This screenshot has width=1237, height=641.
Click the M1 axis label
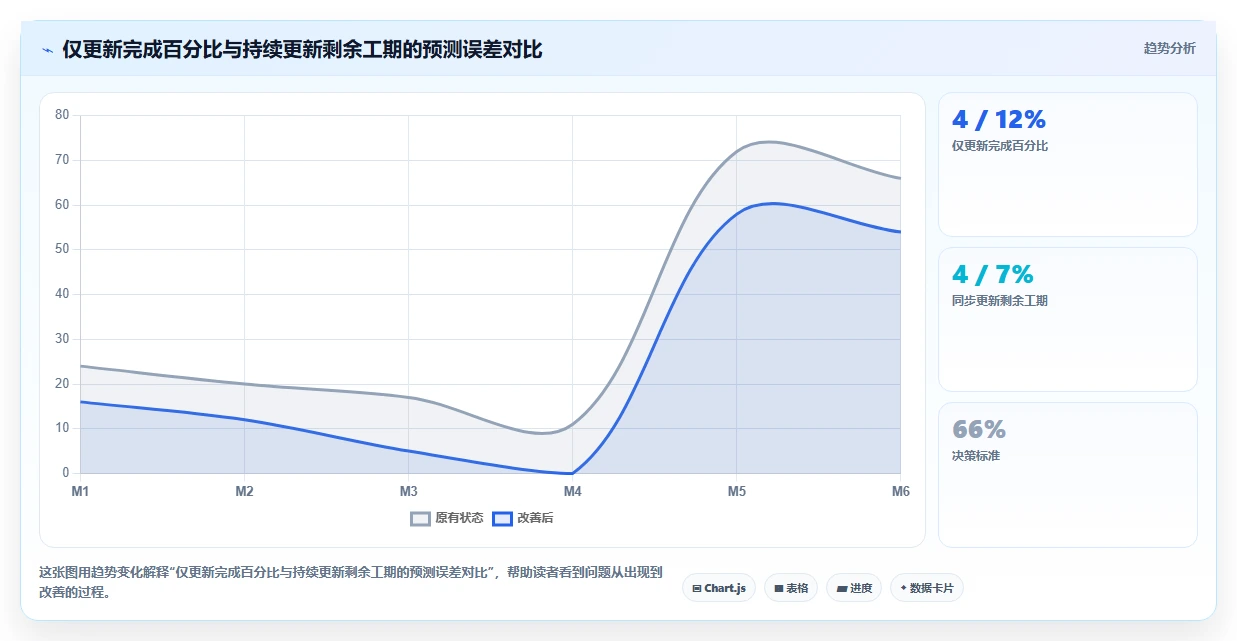80,491
